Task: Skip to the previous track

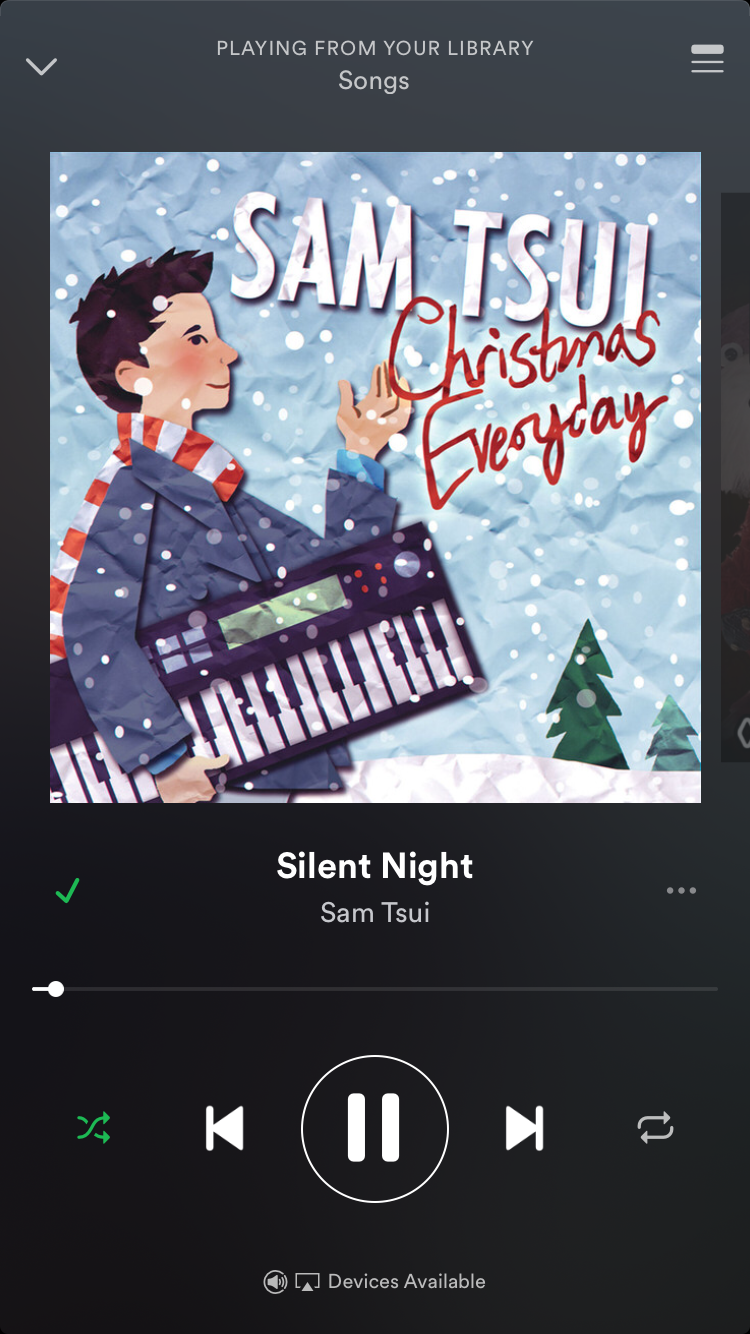Action: [x=224, y=1128]
